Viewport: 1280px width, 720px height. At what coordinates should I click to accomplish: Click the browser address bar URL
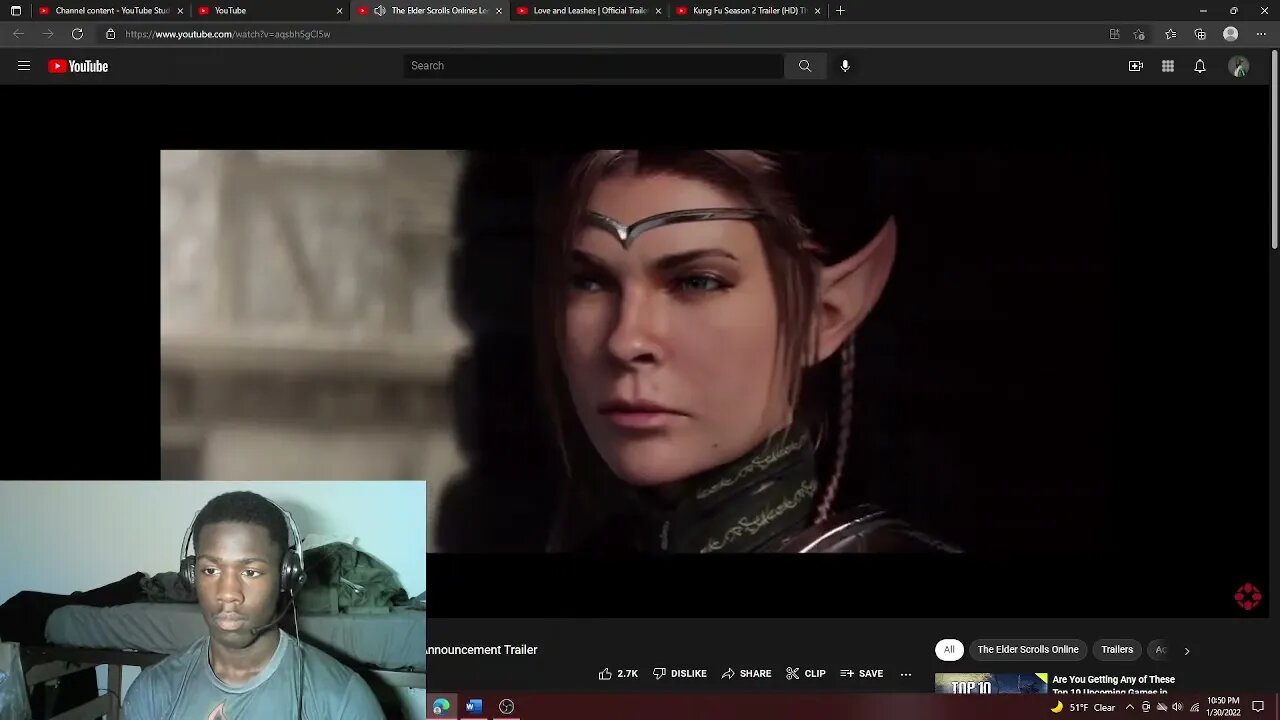pos(228,34)
